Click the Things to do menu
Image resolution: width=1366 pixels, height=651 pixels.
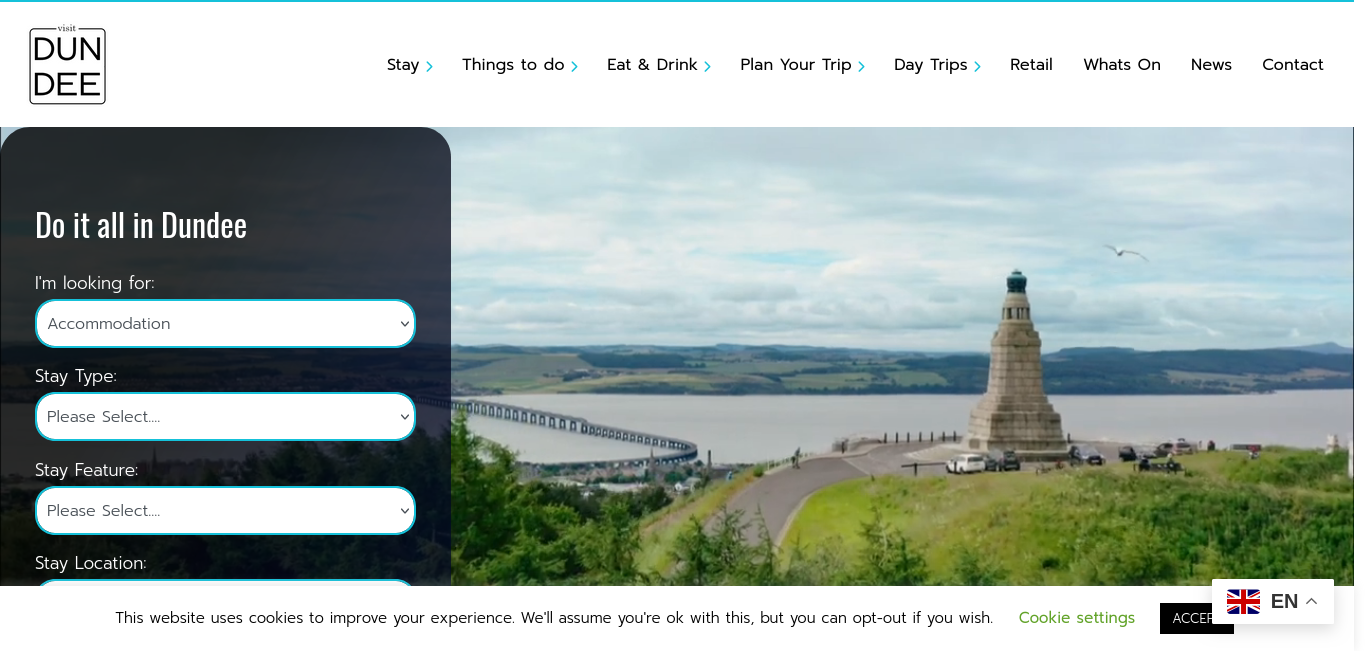pos(513,65)
